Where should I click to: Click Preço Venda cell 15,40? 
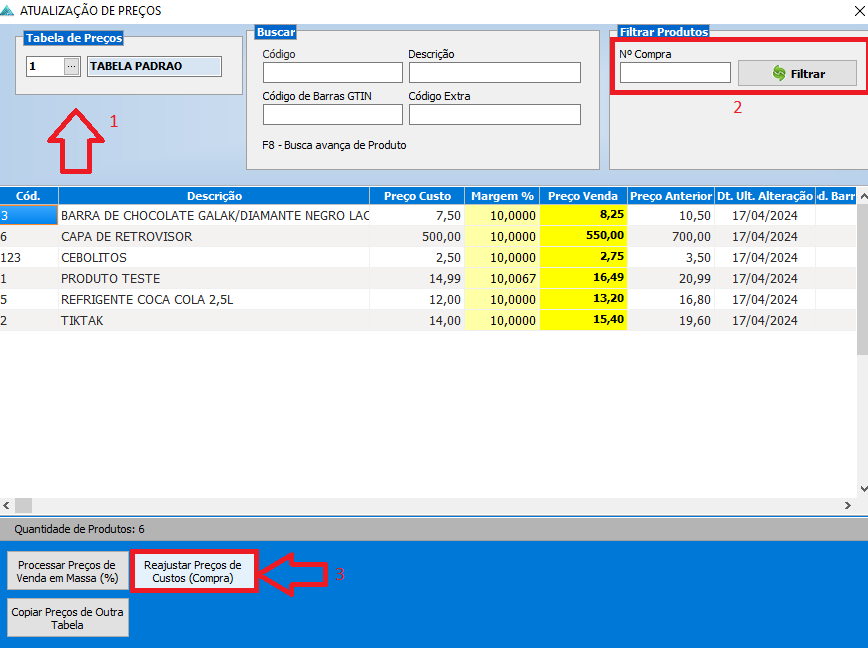[583, 320]
